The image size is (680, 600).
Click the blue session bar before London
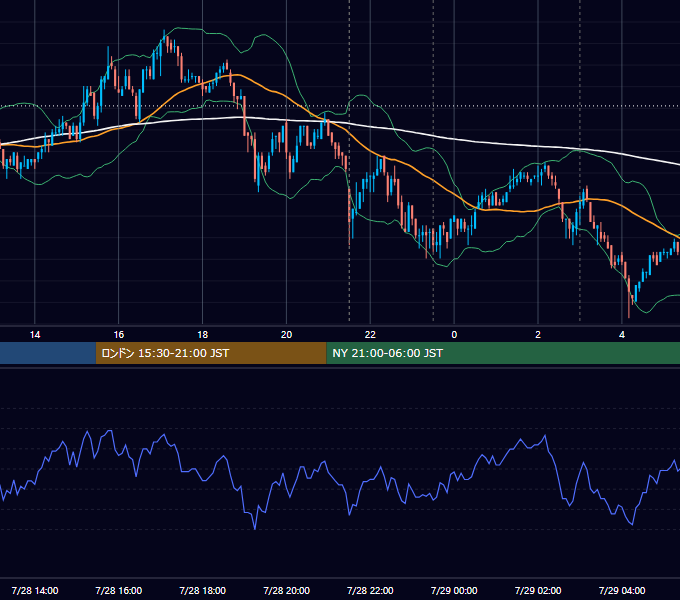pos(48,353)
